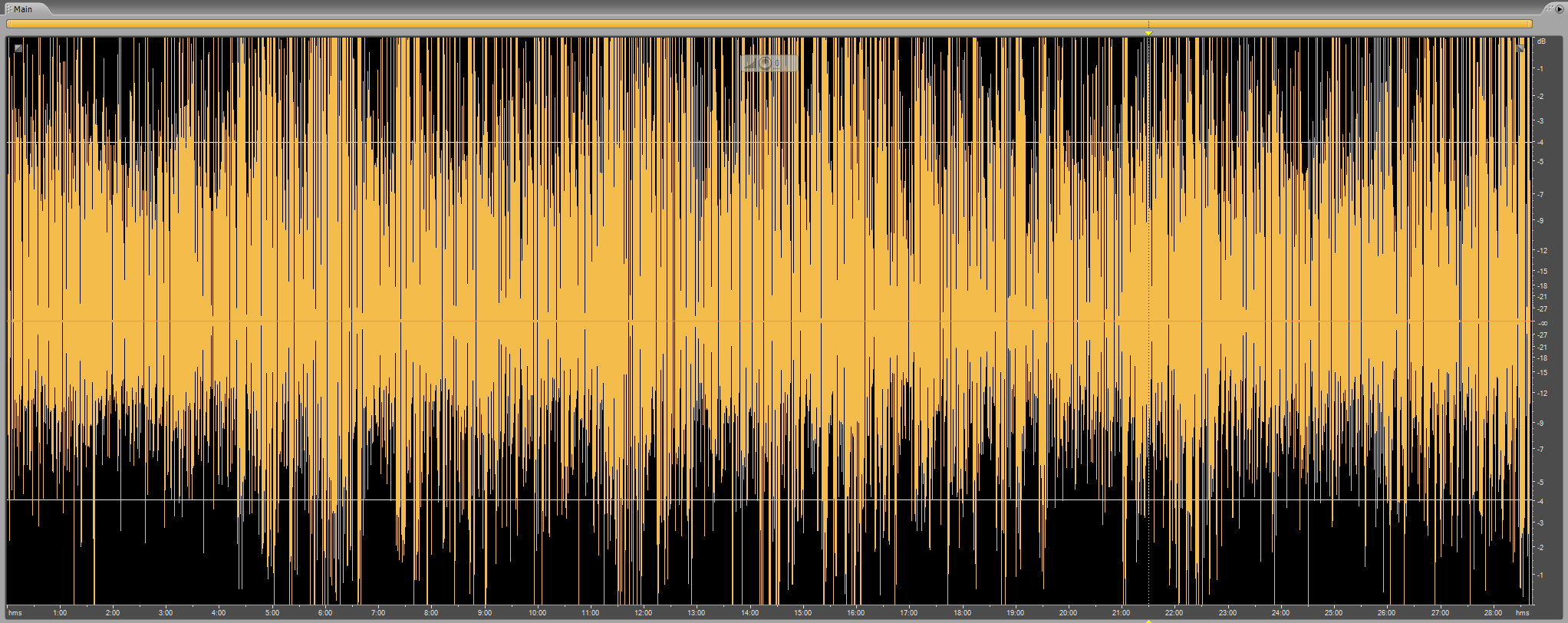Open the Main panel options menu arrow

(1559, 8)
